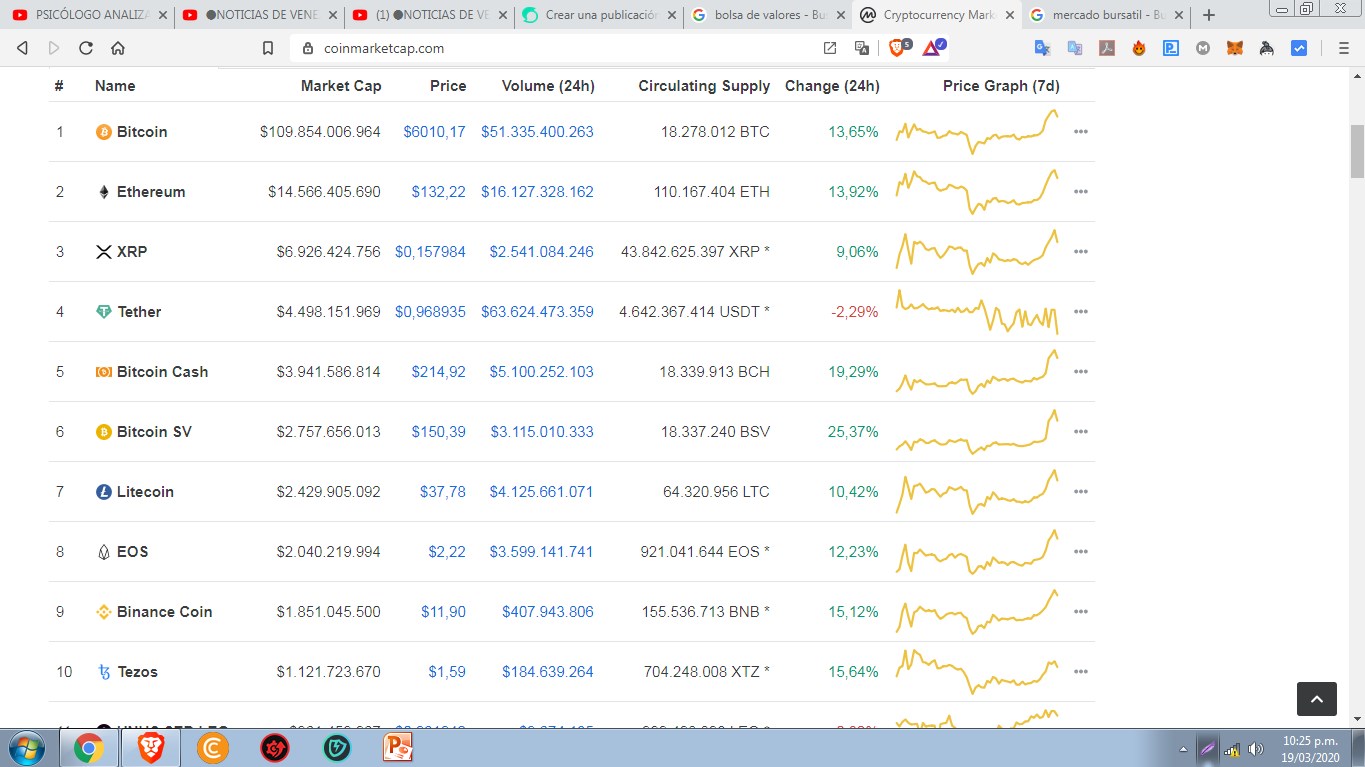The height and width of the screenshot is (767, 1365).
Task: Open the Brave Rewards triangle icon
Action: [932, 47]
